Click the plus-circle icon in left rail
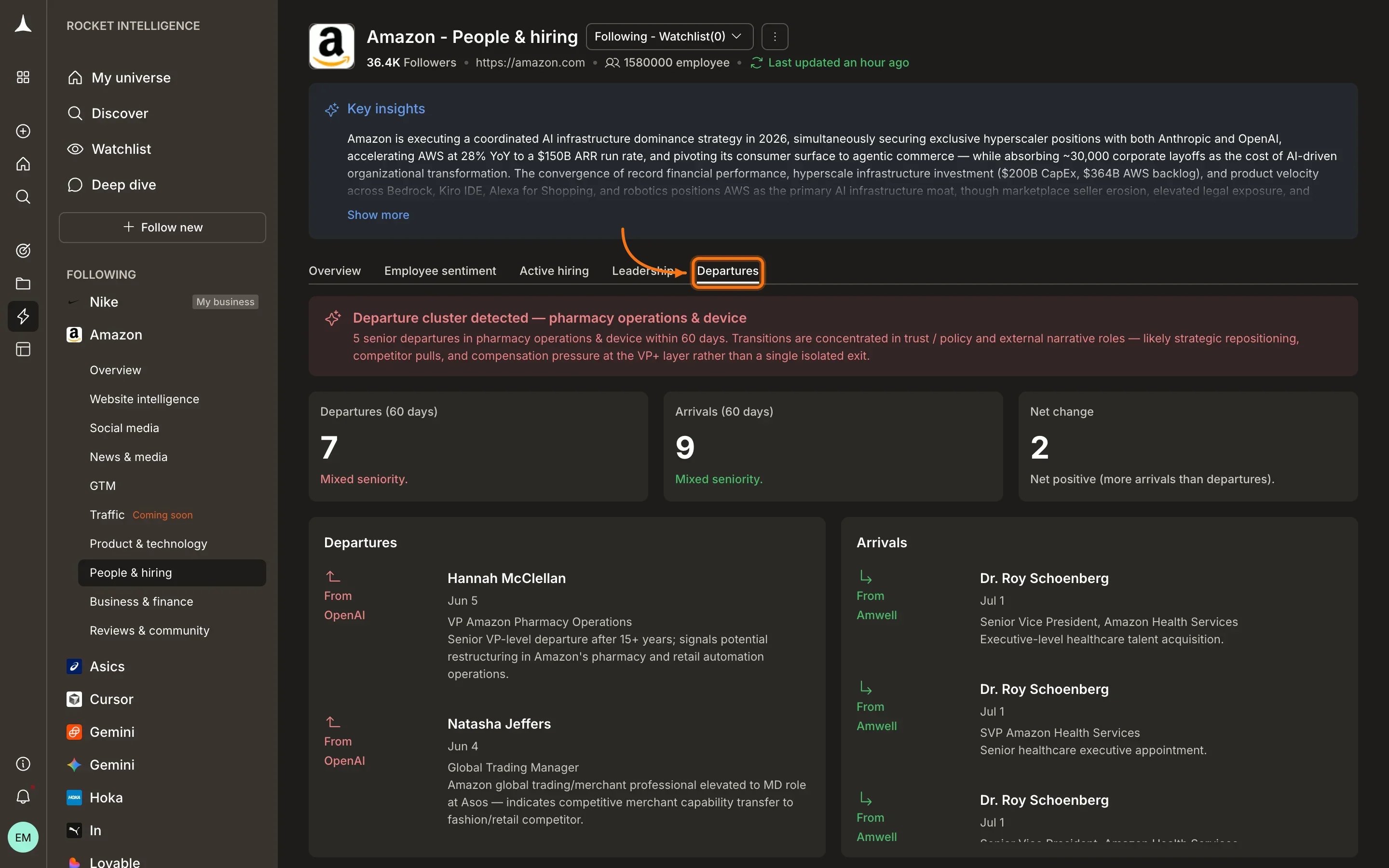 click(23, 132)
